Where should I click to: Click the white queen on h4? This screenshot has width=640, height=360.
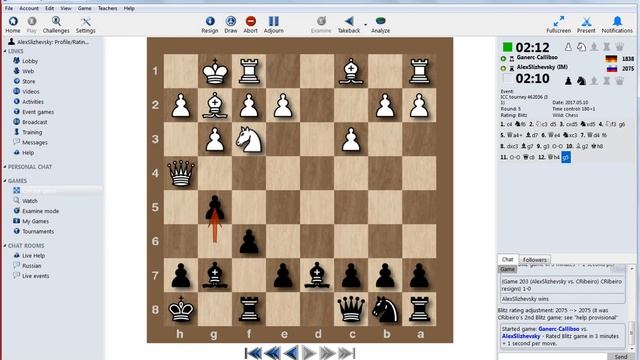[180, 173]
